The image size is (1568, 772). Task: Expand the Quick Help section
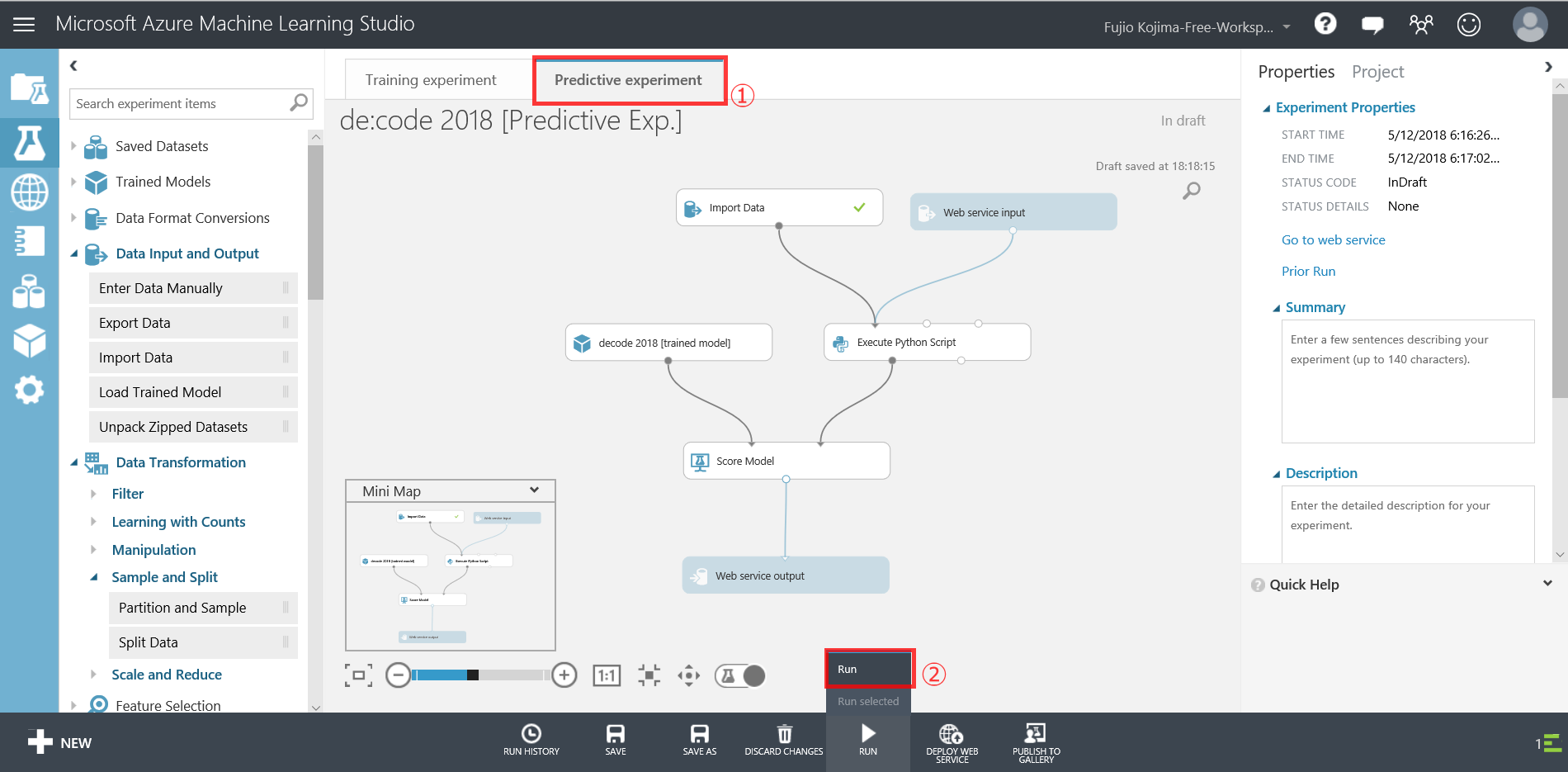(x=1547, y=584)
